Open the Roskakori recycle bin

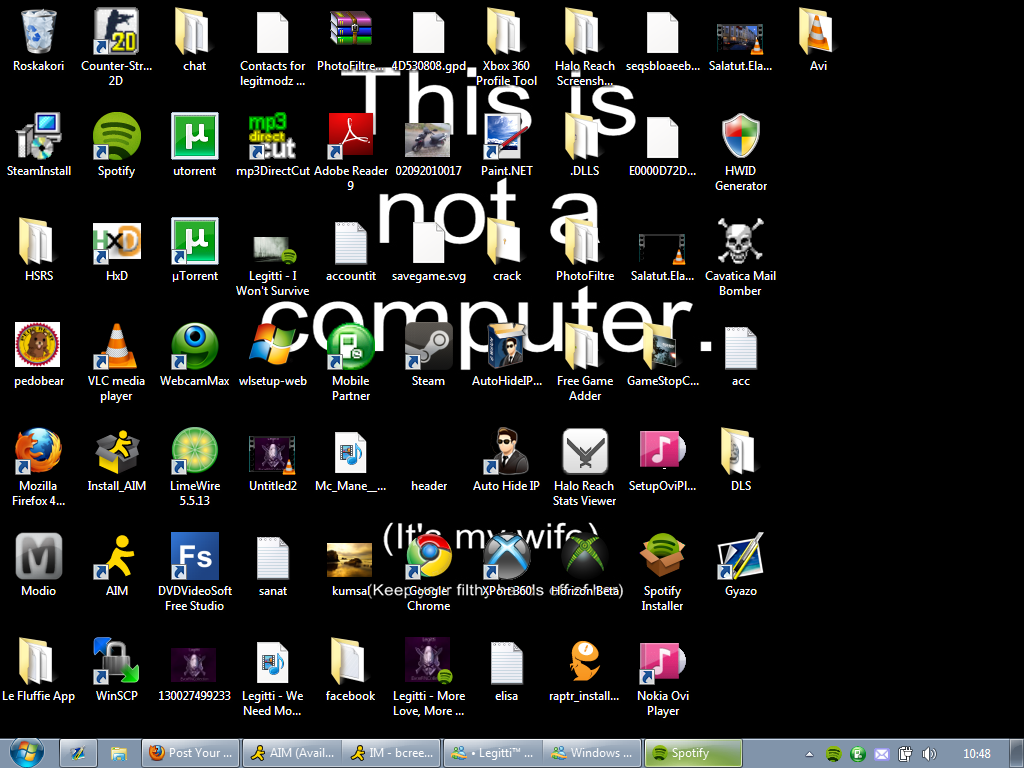pos(39,33)
